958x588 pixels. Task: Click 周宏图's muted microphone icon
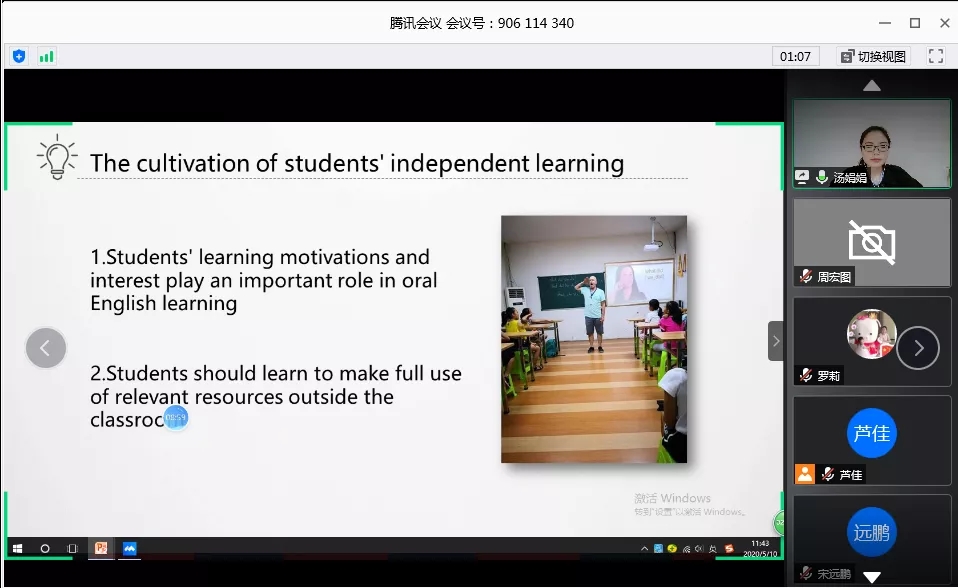(805, 276)
